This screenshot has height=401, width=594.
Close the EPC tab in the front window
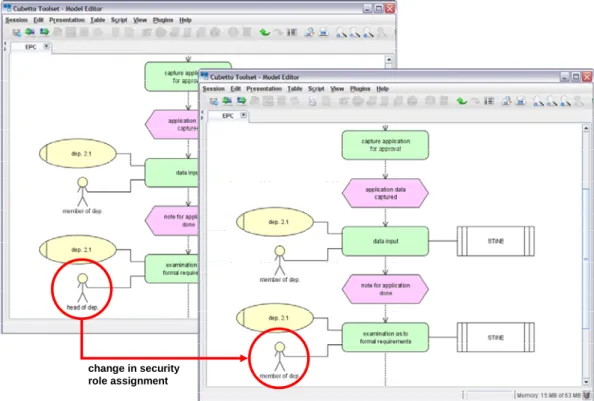(x=244, y=115)
